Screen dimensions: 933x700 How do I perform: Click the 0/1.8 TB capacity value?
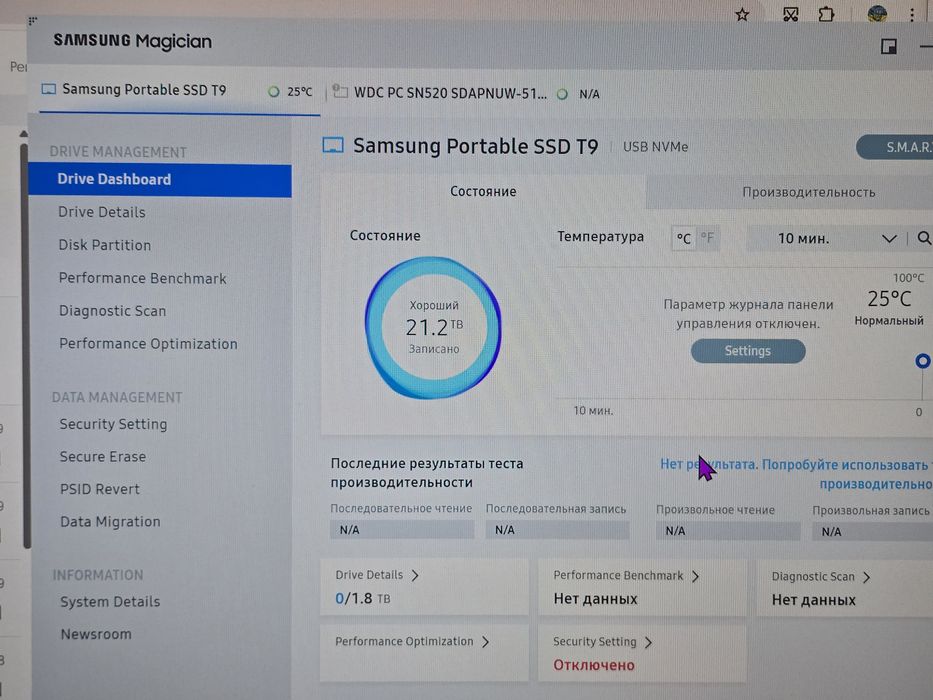363,599
